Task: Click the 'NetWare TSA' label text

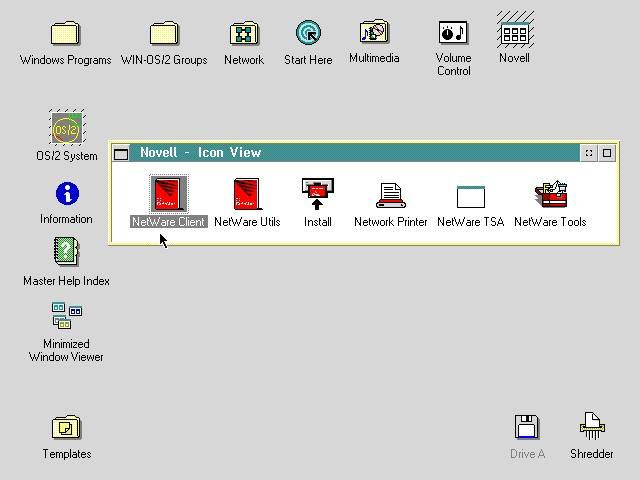Action: [471, 222]
